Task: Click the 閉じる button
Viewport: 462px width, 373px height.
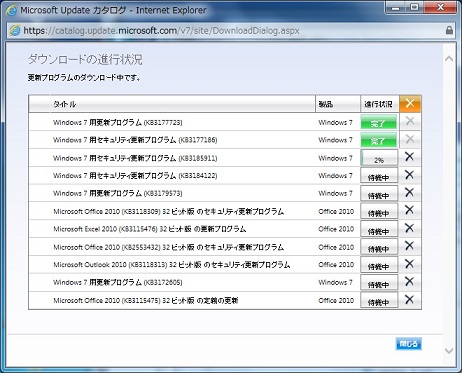Action: [409, 344]
